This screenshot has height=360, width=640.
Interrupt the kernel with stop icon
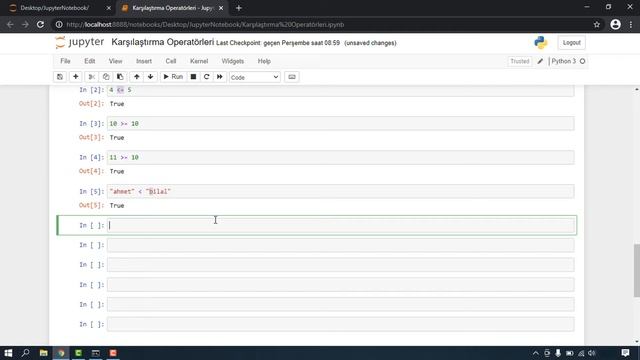(x=193, y=77)
